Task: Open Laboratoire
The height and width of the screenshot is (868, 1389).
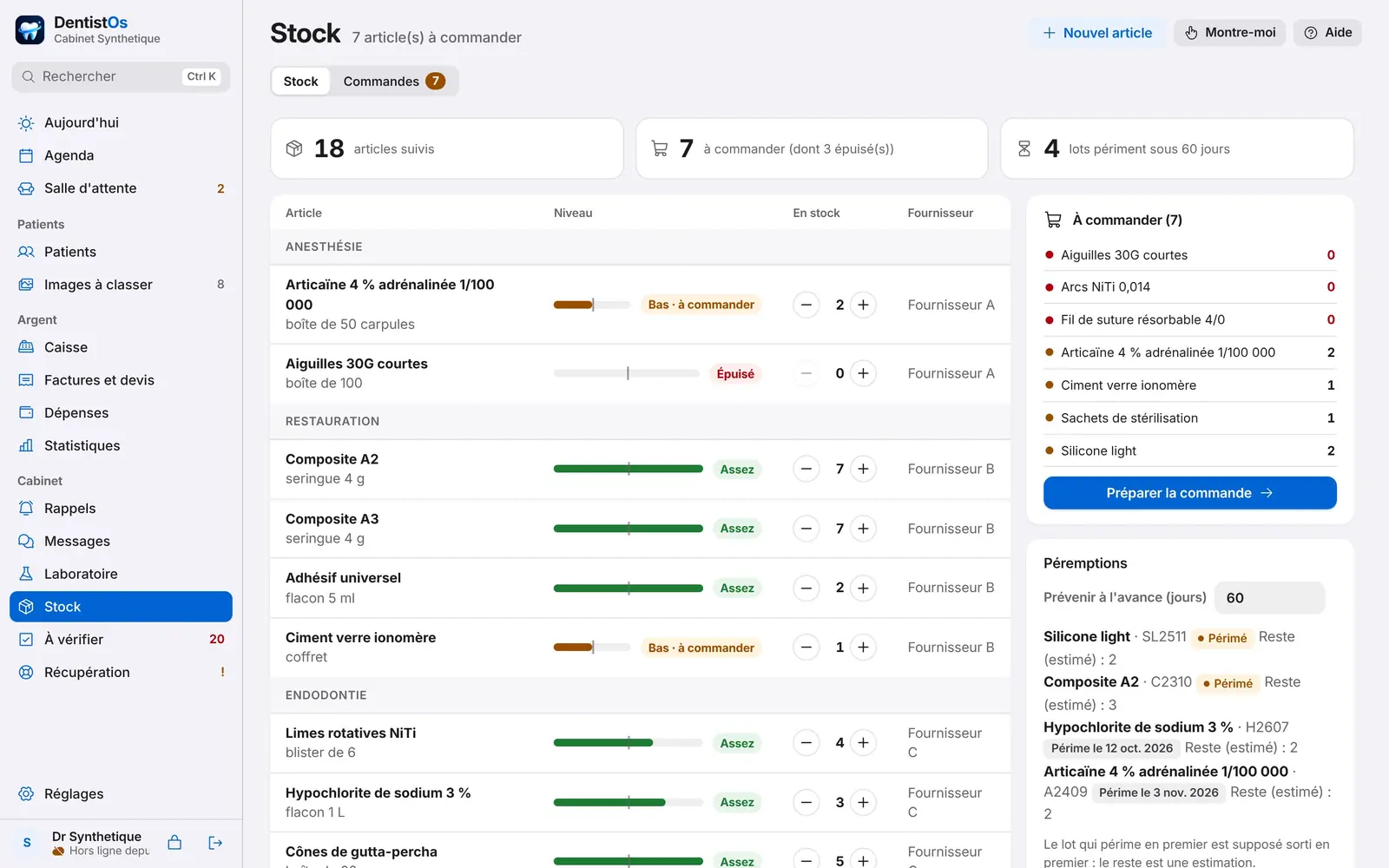Action: tap(121, 574)
